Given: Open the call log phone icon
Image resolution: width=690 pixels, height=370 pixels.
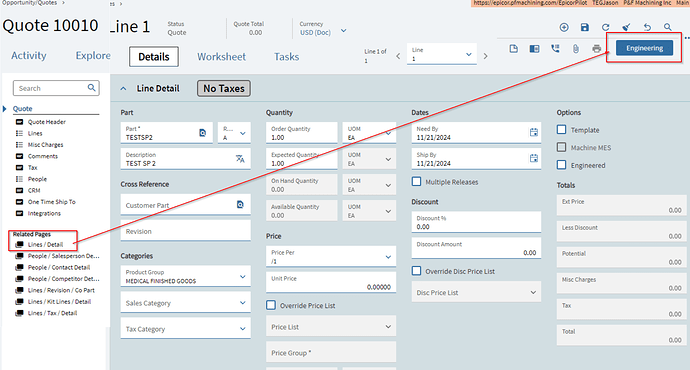Looking at the screenshot, I should tap(555, 48).
